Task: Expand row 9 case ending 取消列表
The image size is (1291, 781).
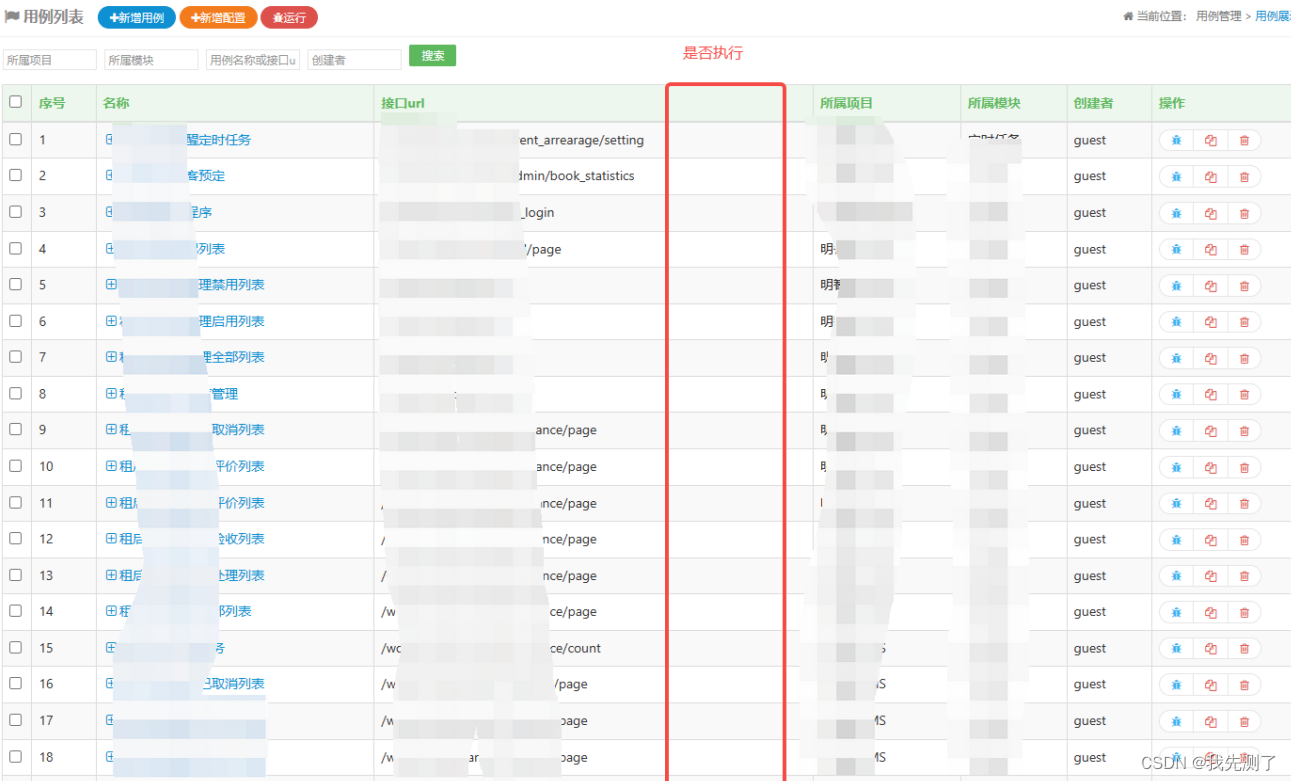Action: click(111, 430)
